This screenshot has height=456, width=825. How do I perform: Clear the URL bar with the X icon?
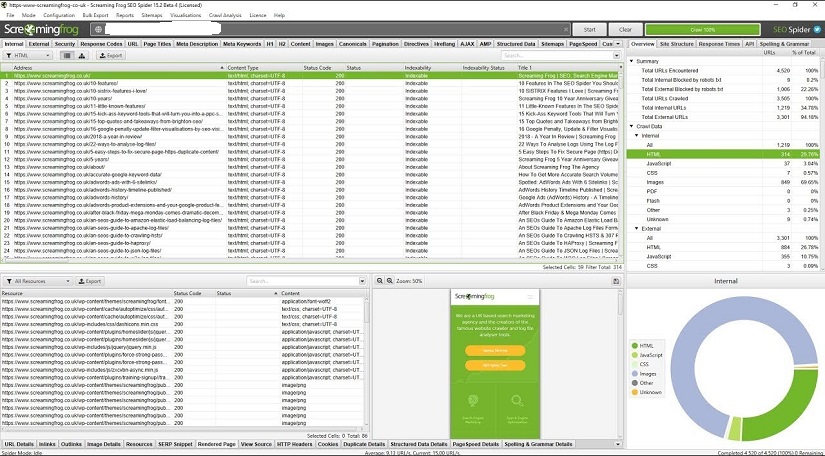(566, 29)
